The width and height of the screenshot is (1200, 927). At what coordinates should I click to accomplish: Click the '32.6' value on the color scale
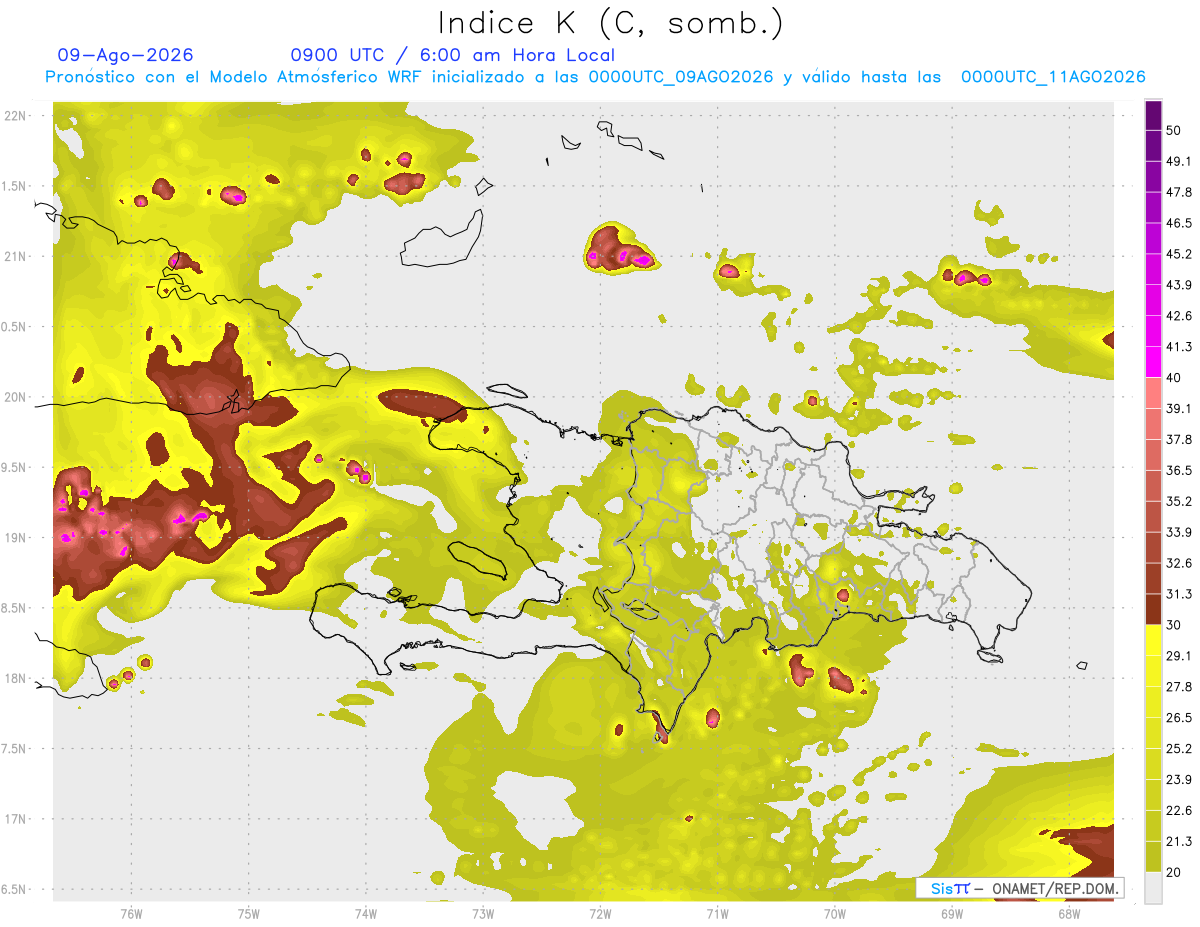[x=1179, y=563]
